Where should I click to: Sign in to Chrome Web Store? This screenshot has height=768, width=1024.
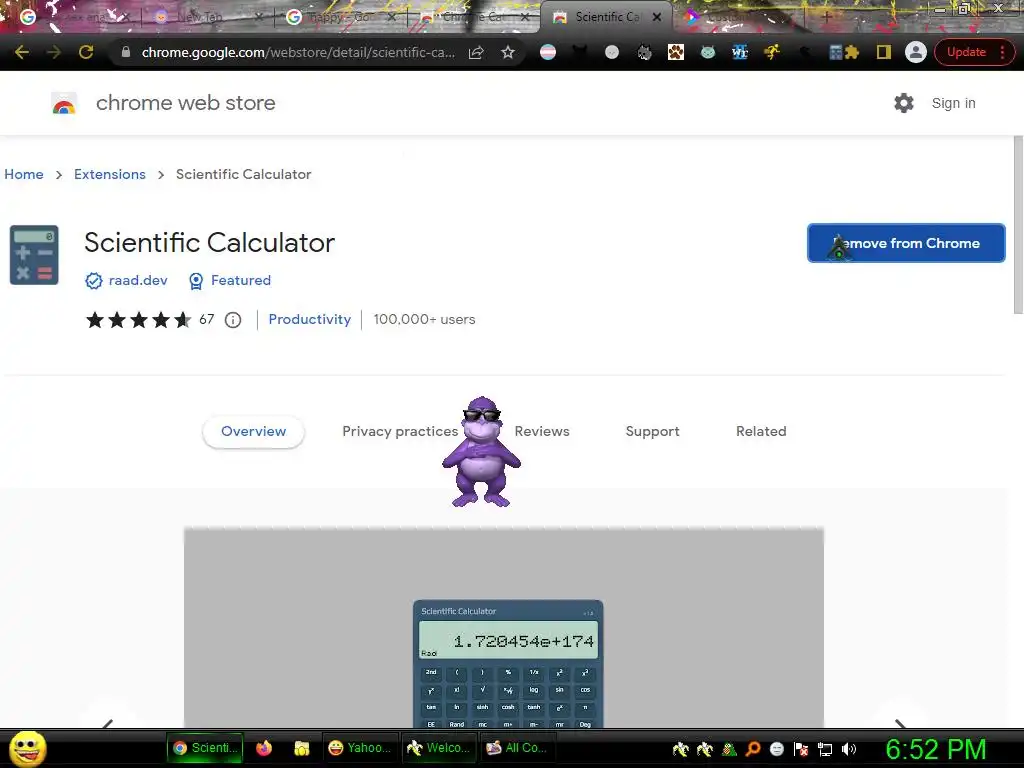pyautogui.click(x=953, y=103)
